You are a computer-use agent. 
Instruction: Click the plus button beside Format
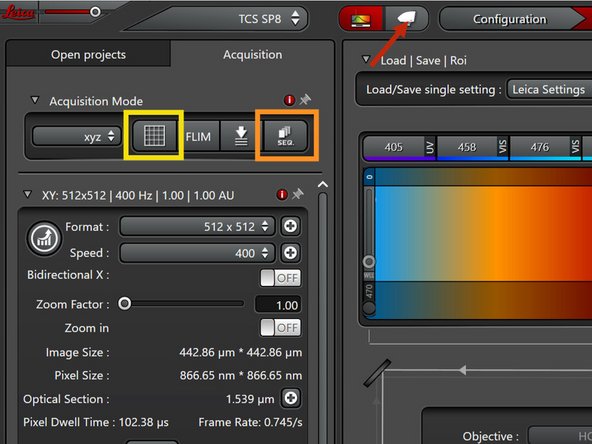tap(290, 227)
